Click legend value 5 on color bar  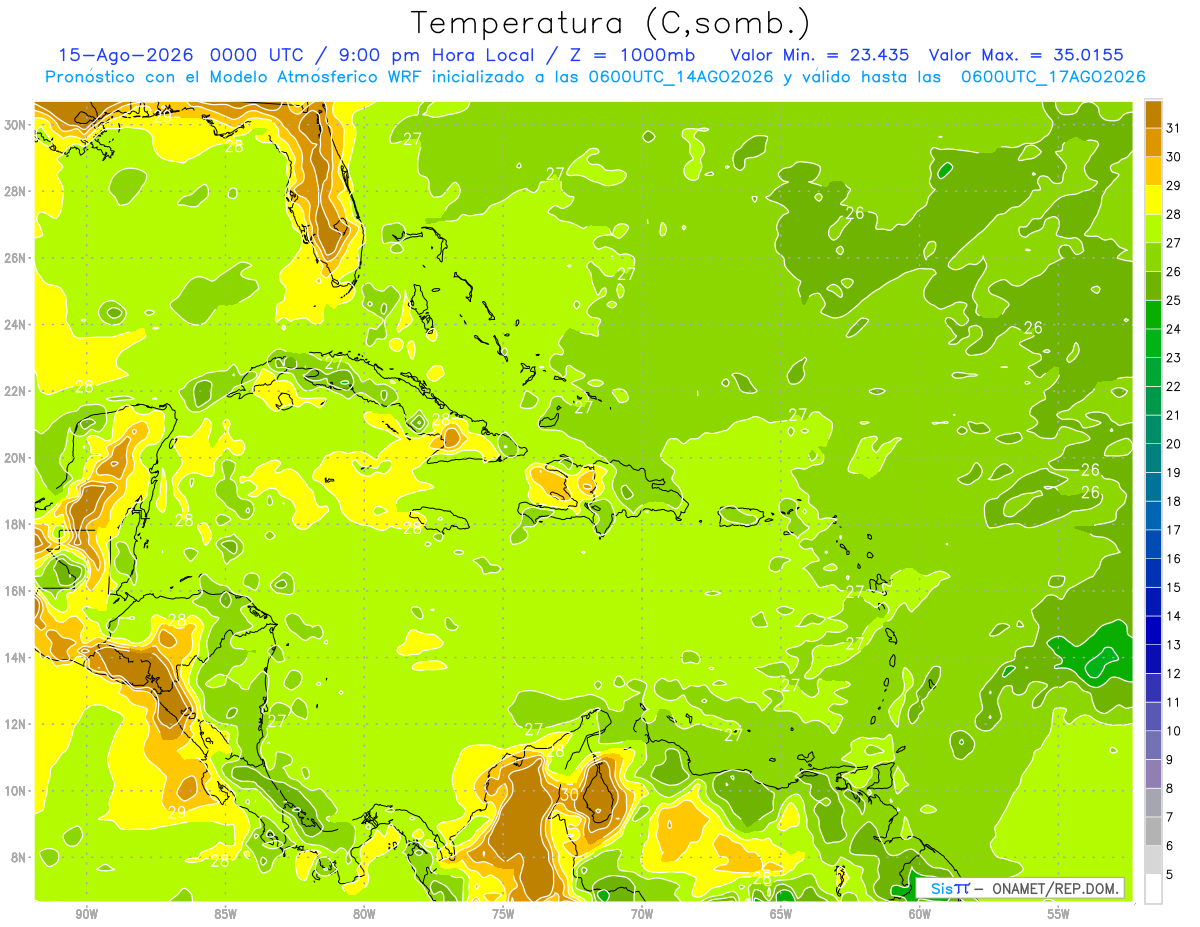1170,875
